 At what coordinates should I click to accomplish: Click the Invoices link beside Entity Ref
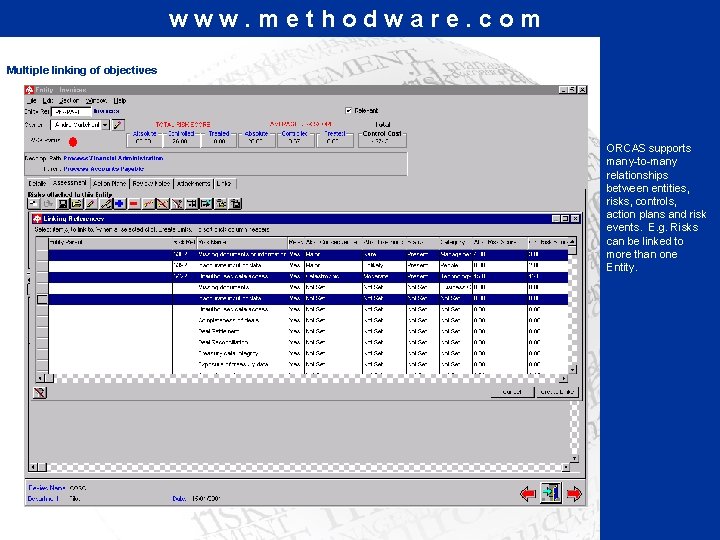(x=107, y=111)
